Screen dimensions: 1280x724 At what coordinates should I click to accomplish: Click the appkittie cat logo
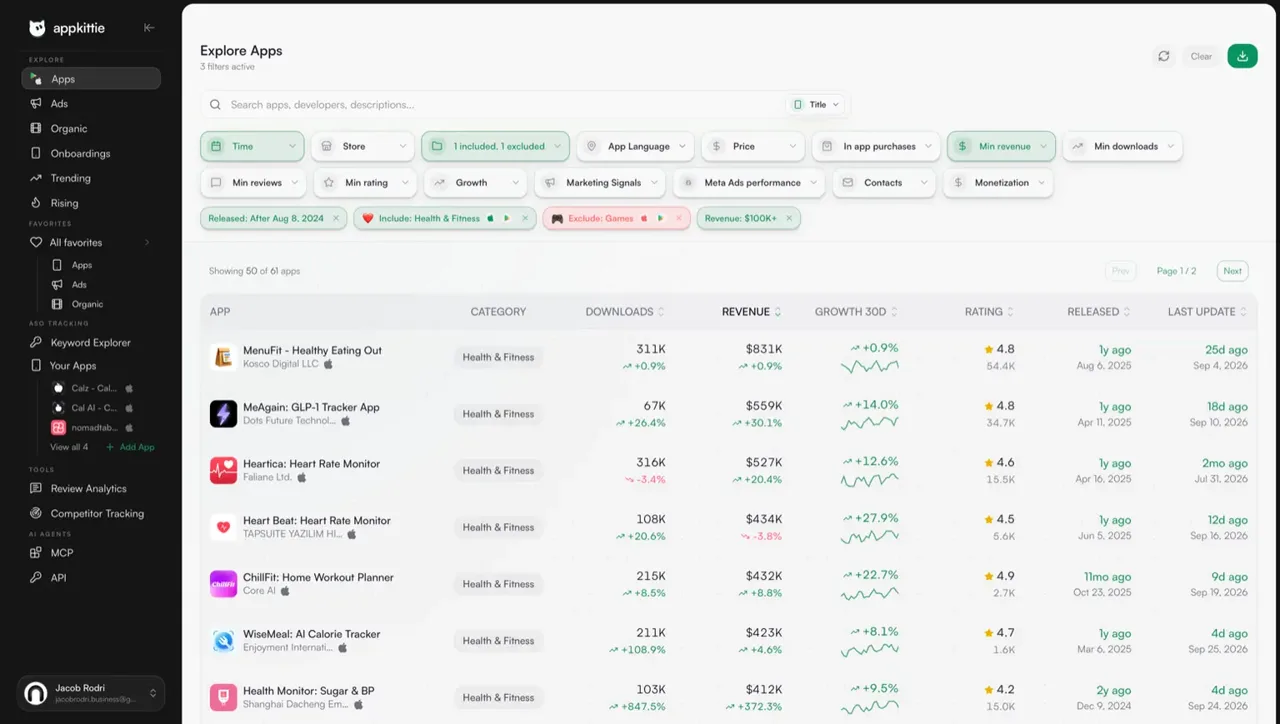point(37,28)
